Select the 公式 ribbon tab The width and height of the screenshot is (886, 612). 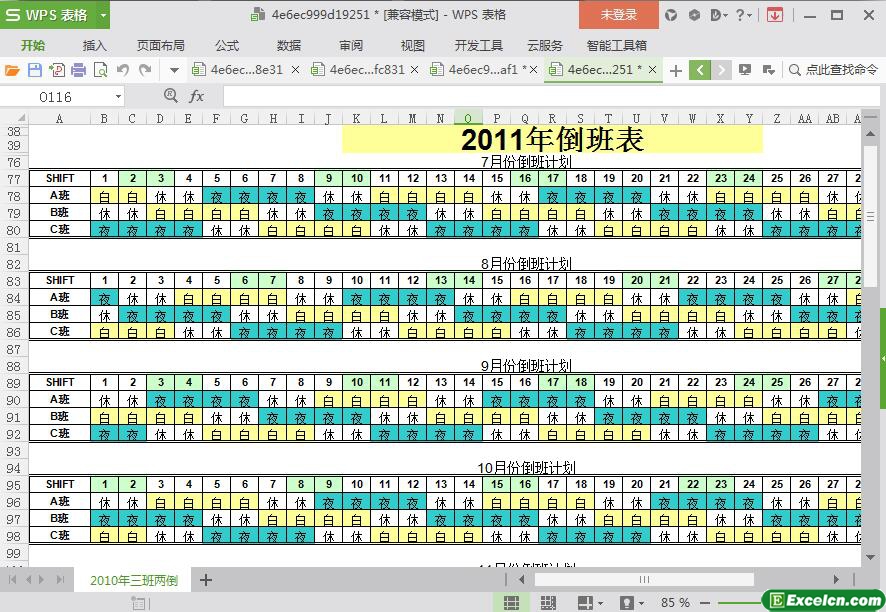click(227, 46)
